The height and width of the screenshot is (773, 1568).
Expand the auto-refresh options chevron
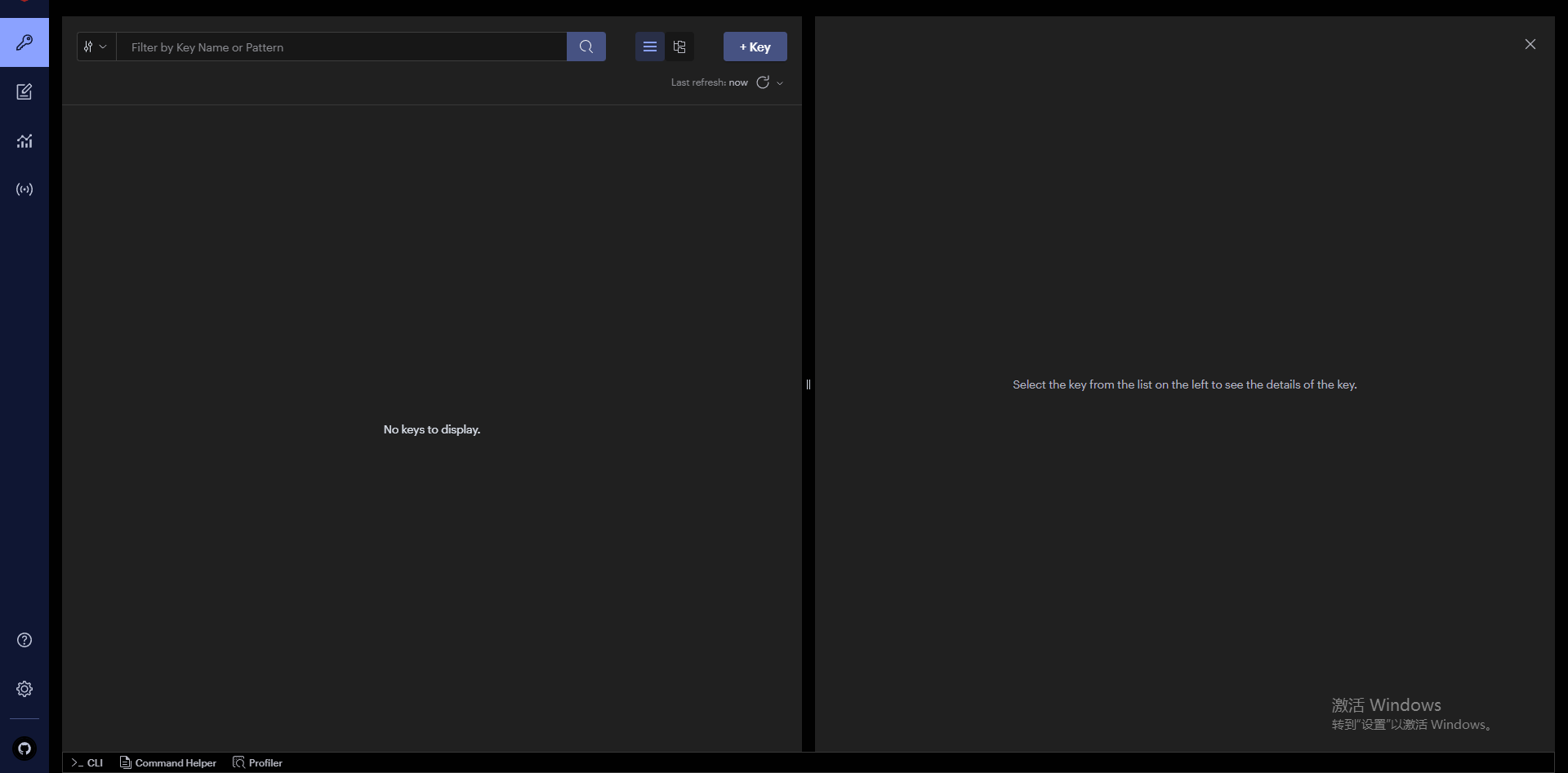[x=780, y=83]
